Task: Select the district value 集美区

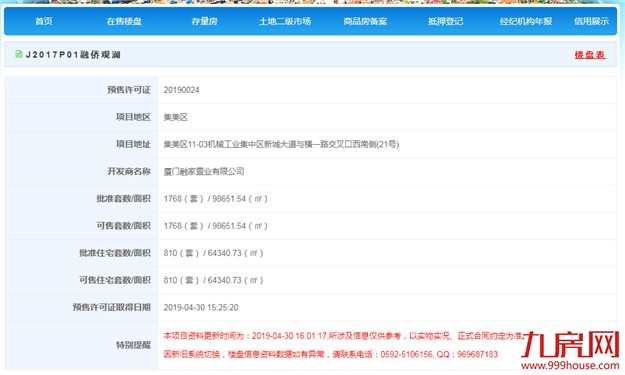Action: (175, 117)
